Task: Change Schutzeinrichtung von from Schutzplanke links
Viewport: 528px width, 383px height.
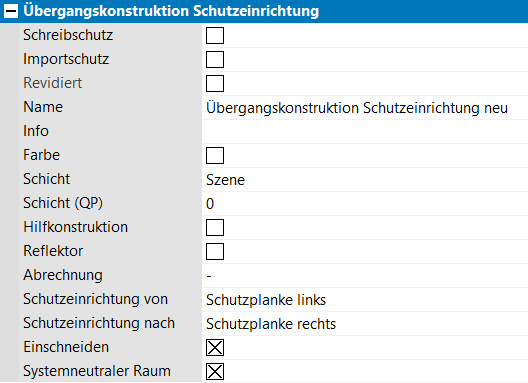Action: click(365, 299)
